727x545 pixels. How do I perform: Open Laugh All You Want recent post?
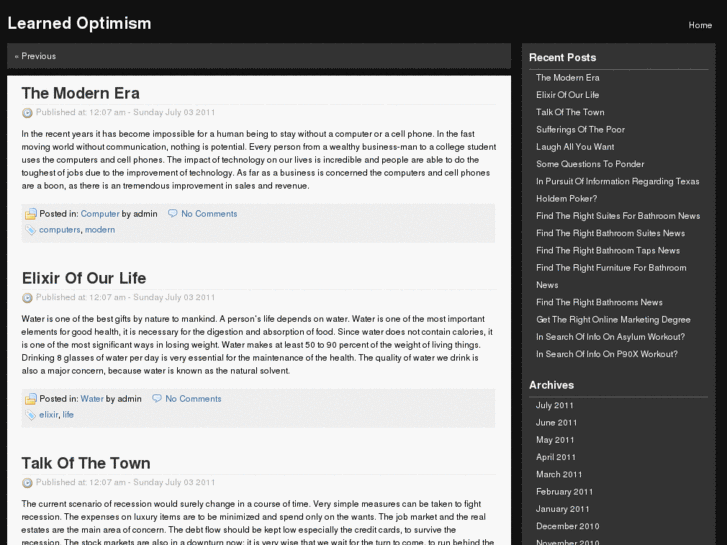(575, 147)
